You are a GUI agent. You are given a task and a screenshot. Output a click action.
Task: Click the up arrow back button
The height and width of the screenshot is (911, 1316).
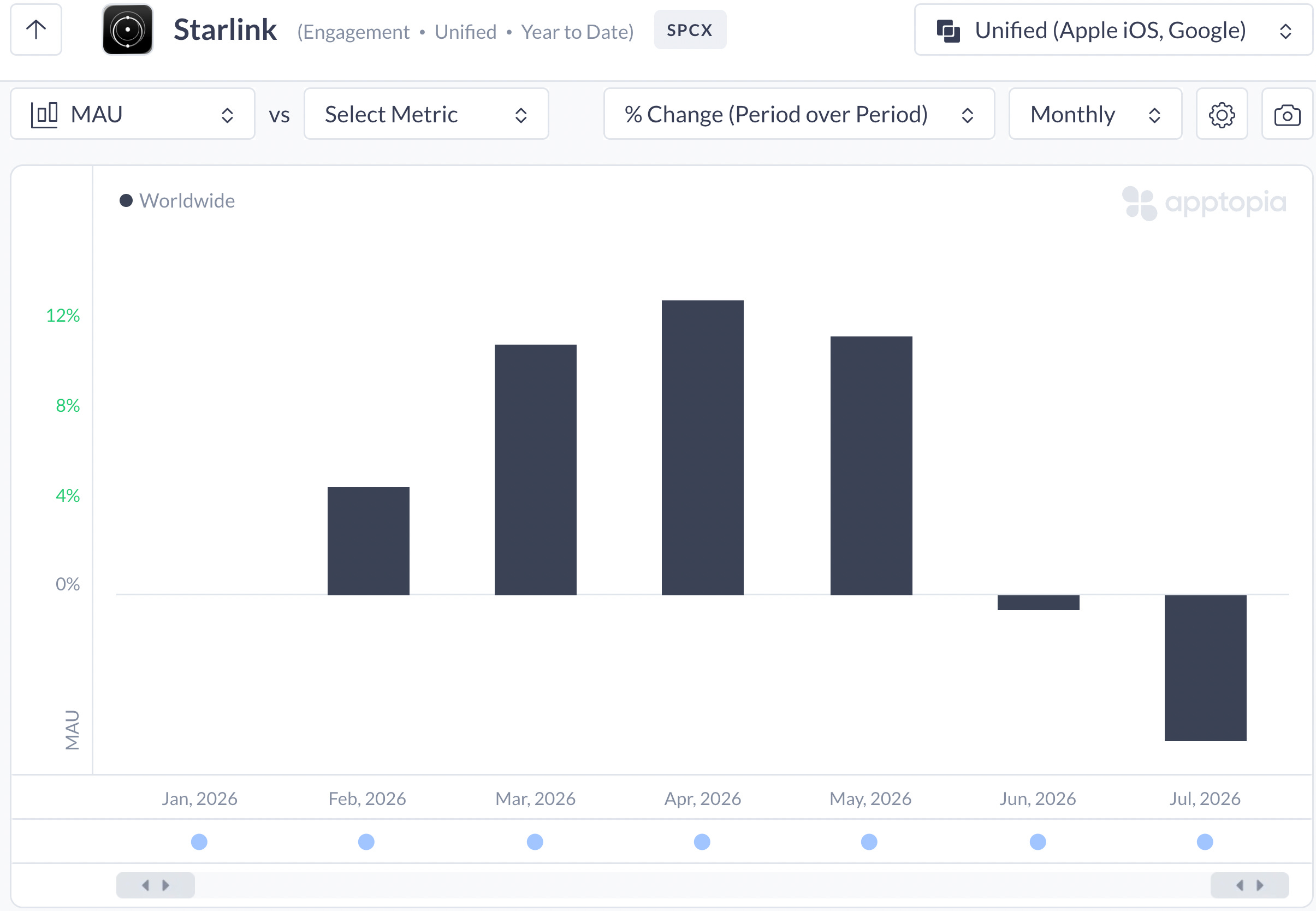click(x=36, y=29)
